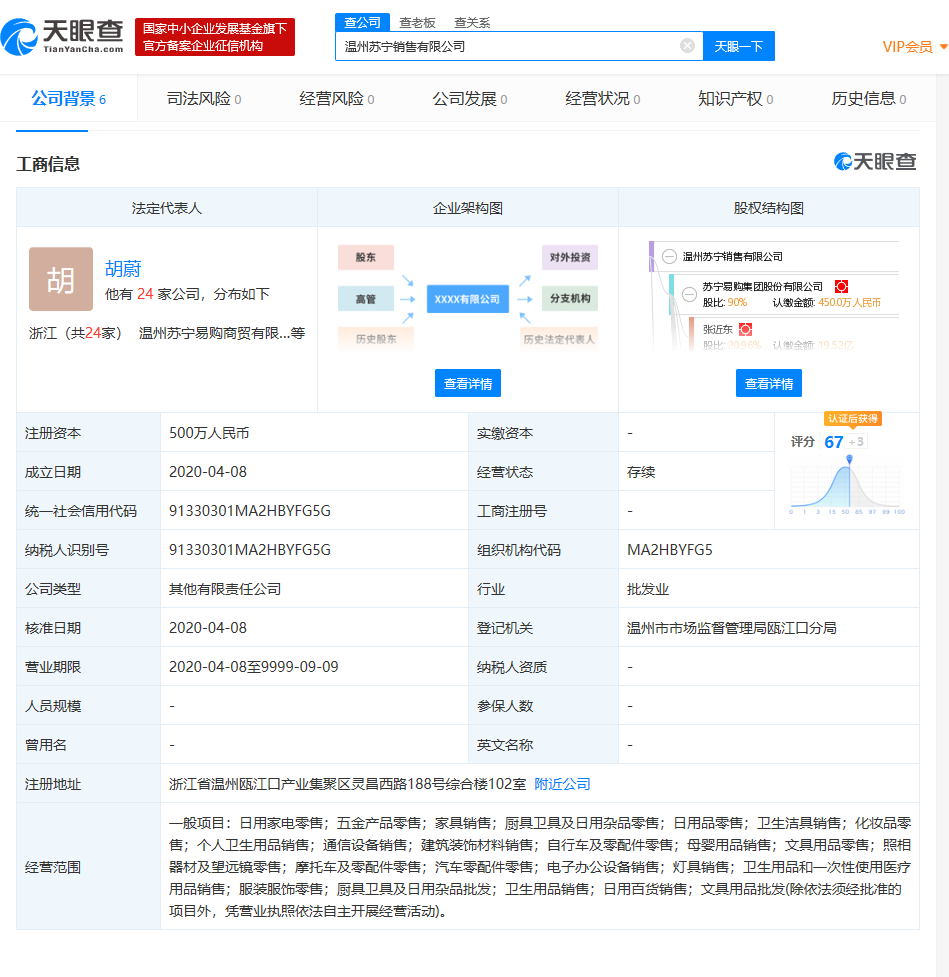
Task: Click the 股东 box in the structure diagram
Action: point(365,257)
